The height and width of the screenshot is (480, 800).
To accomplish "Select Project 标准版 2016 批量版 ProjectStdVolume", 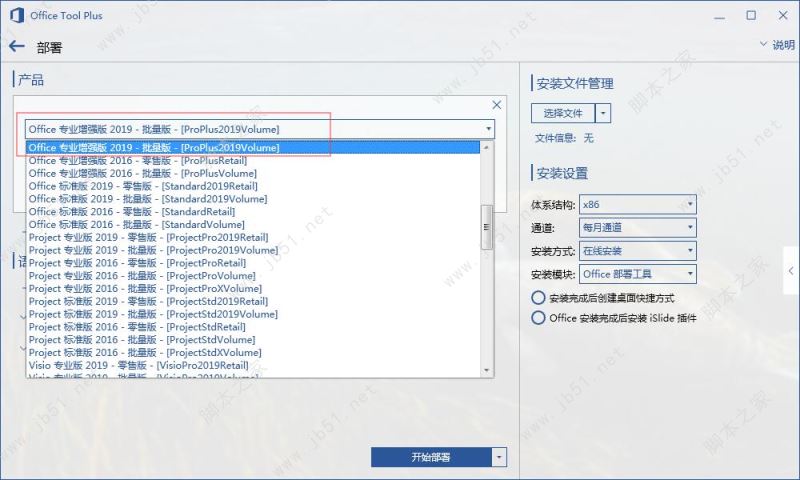I will pyautogui.click(x=253, y=340).
